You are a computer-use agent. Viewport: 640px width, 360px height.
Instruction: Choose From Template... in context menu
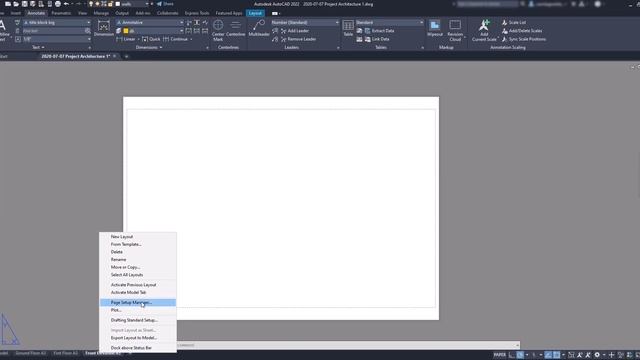tap(138, 244)
